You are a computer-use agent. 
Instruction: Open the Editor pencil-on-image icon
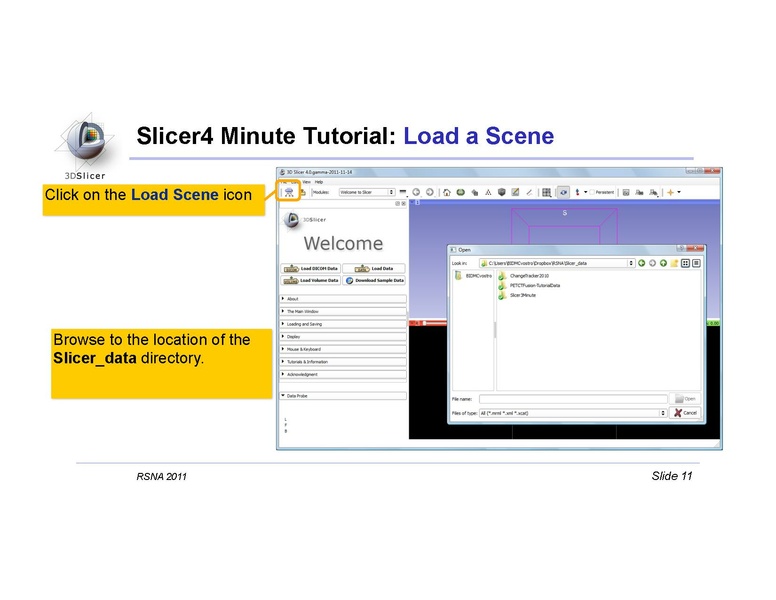(x=515, y=192)
